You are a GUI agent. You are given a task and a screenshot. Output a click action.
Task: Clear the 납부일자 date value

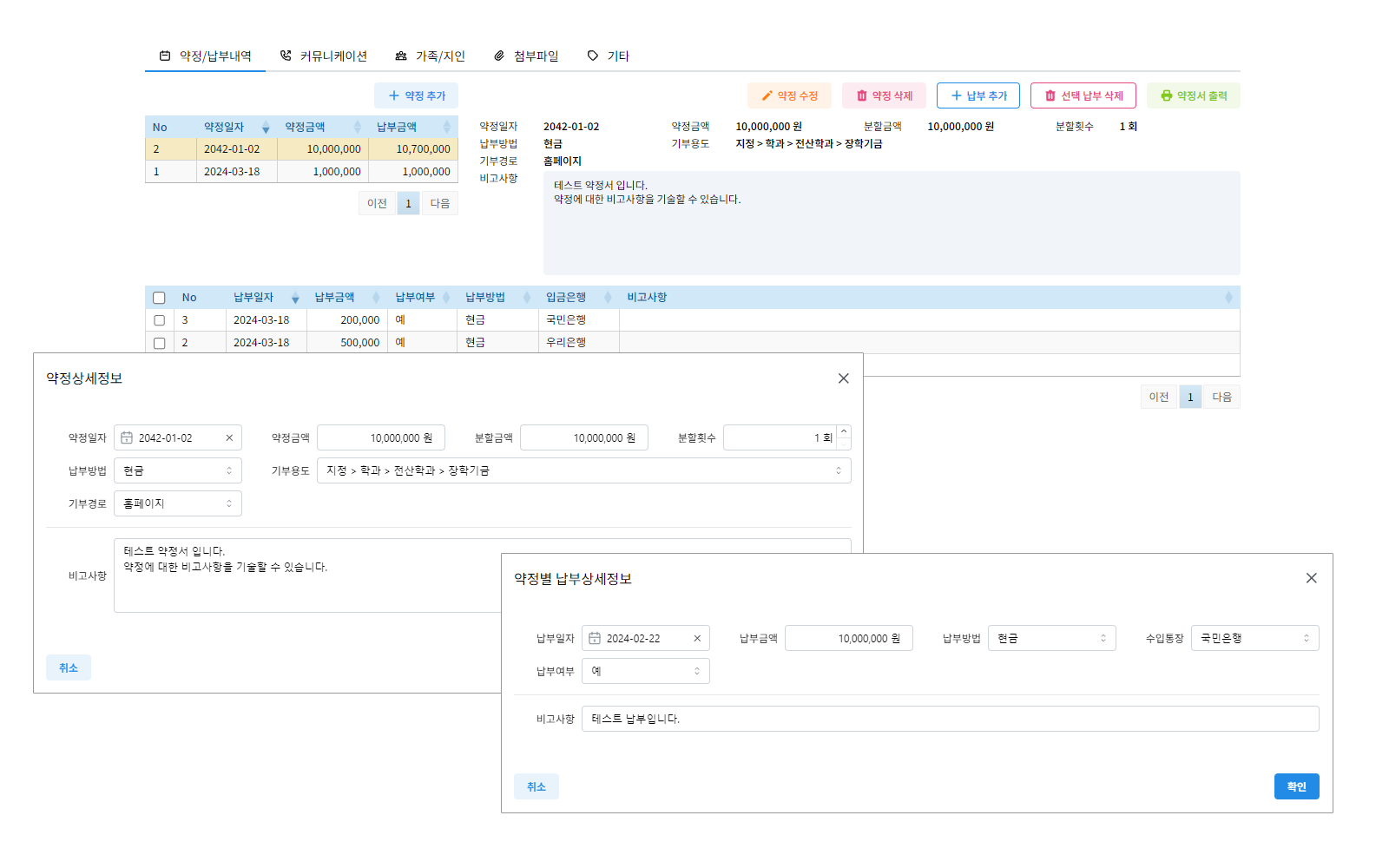(697, 639)
